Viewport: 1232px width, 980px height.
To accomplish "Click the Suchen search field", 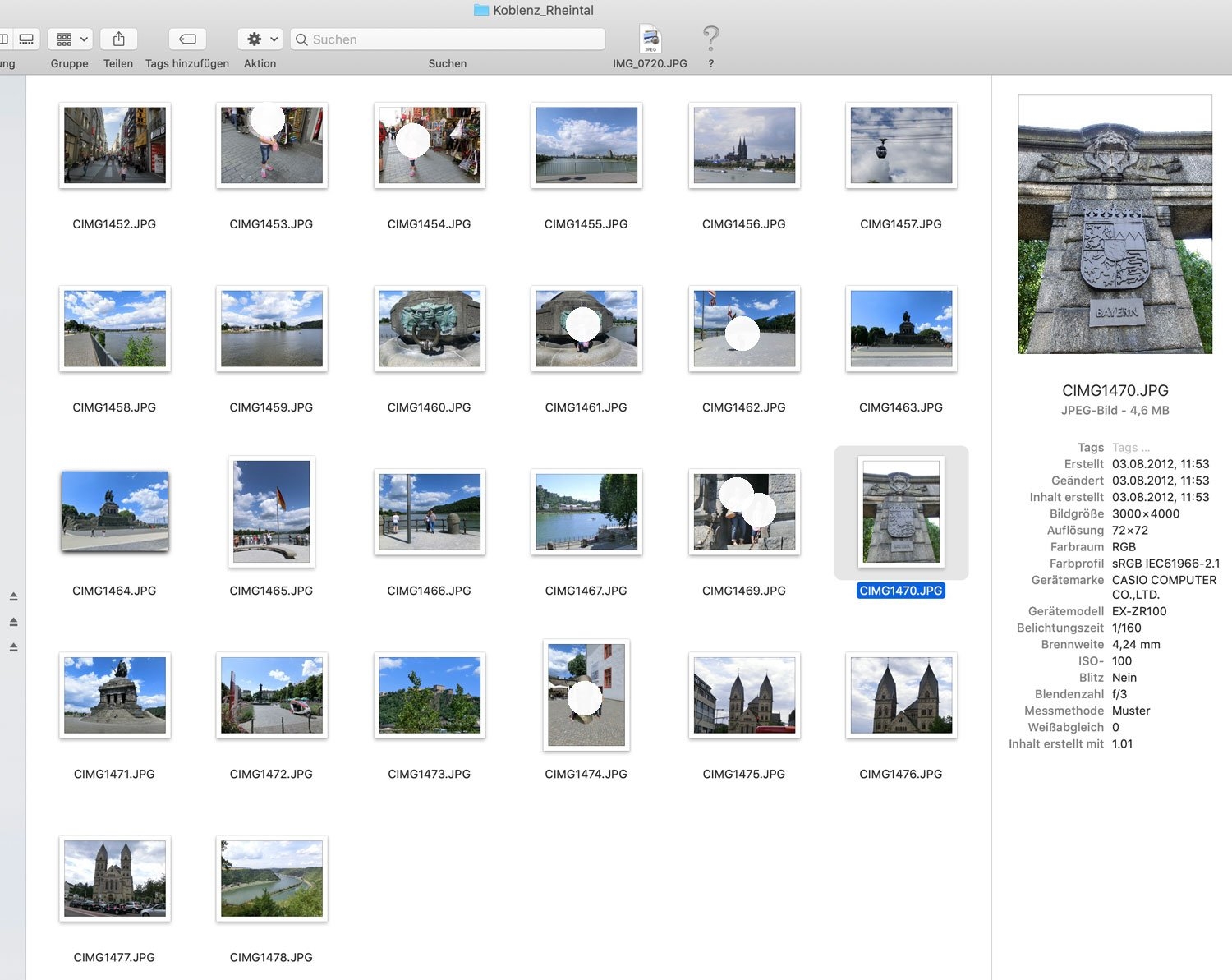I will (448, 39).
